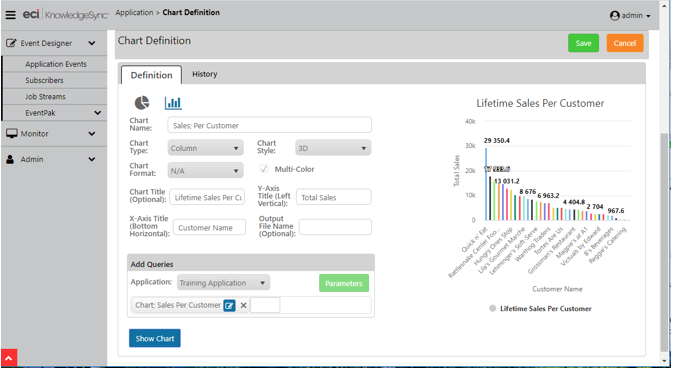The width and height of the screenshot is (673, 370).
Task: Open the hamburger navigation menu
Action: (x=10, y=15)
